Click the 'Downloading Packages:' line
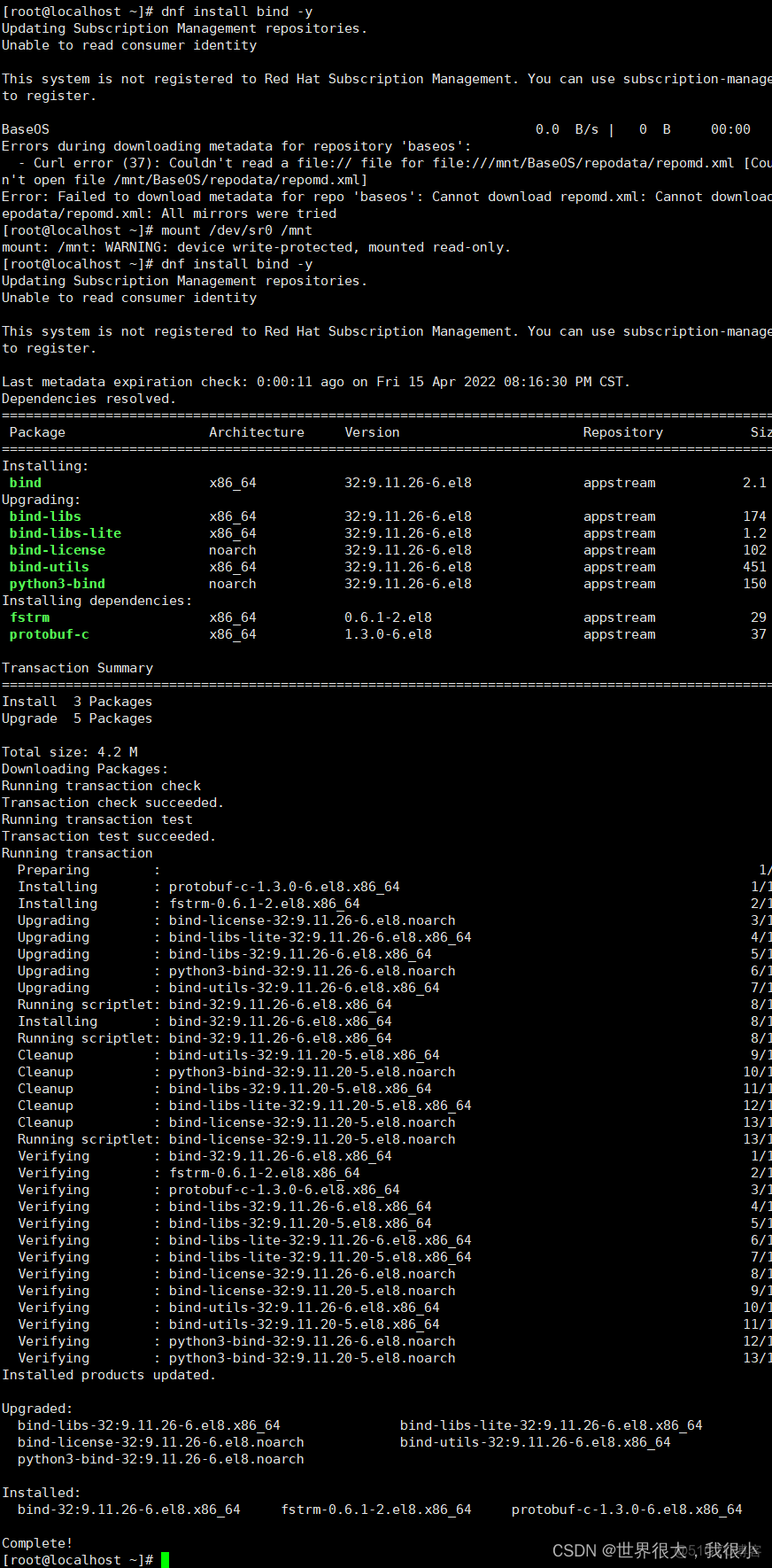This screenshot has width=772, height=1568. coord(85,769)
